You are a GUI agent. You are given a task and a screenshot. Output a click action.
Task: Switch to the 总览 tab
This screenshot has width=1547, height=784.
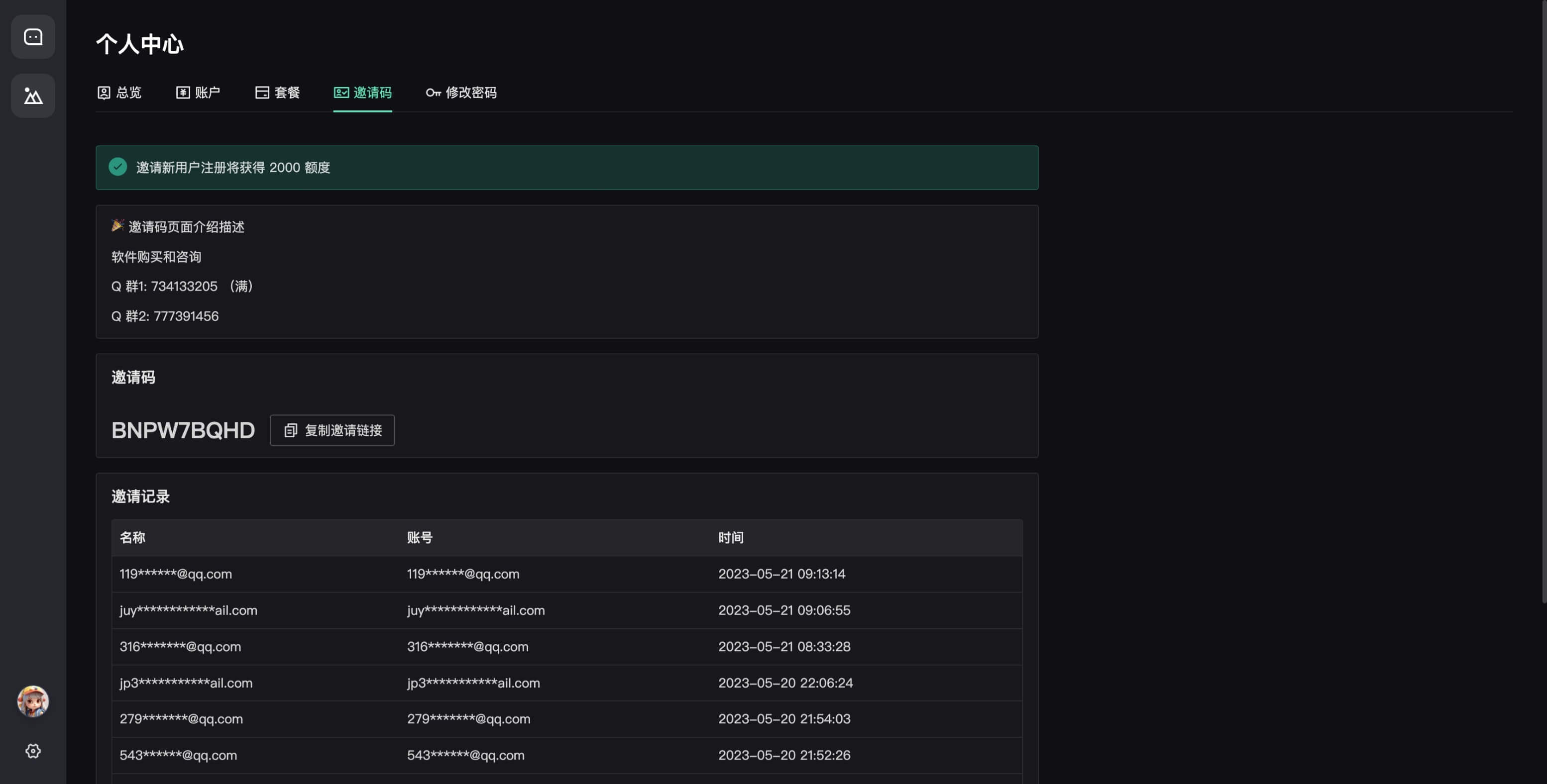coord(119,93)
